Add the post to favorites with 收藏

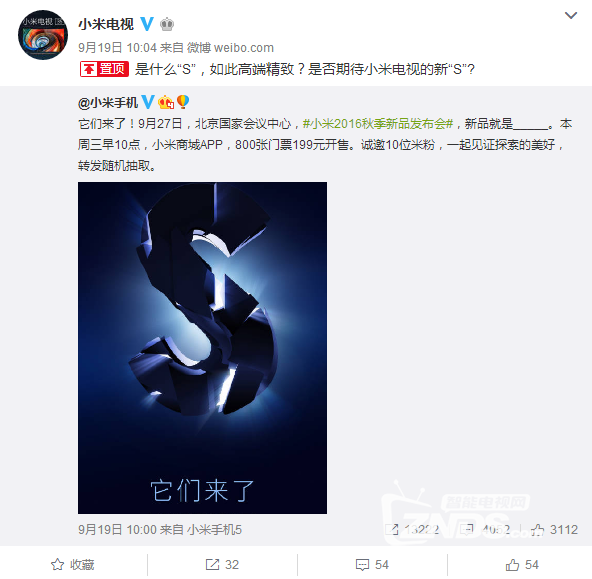pos(72,565)
